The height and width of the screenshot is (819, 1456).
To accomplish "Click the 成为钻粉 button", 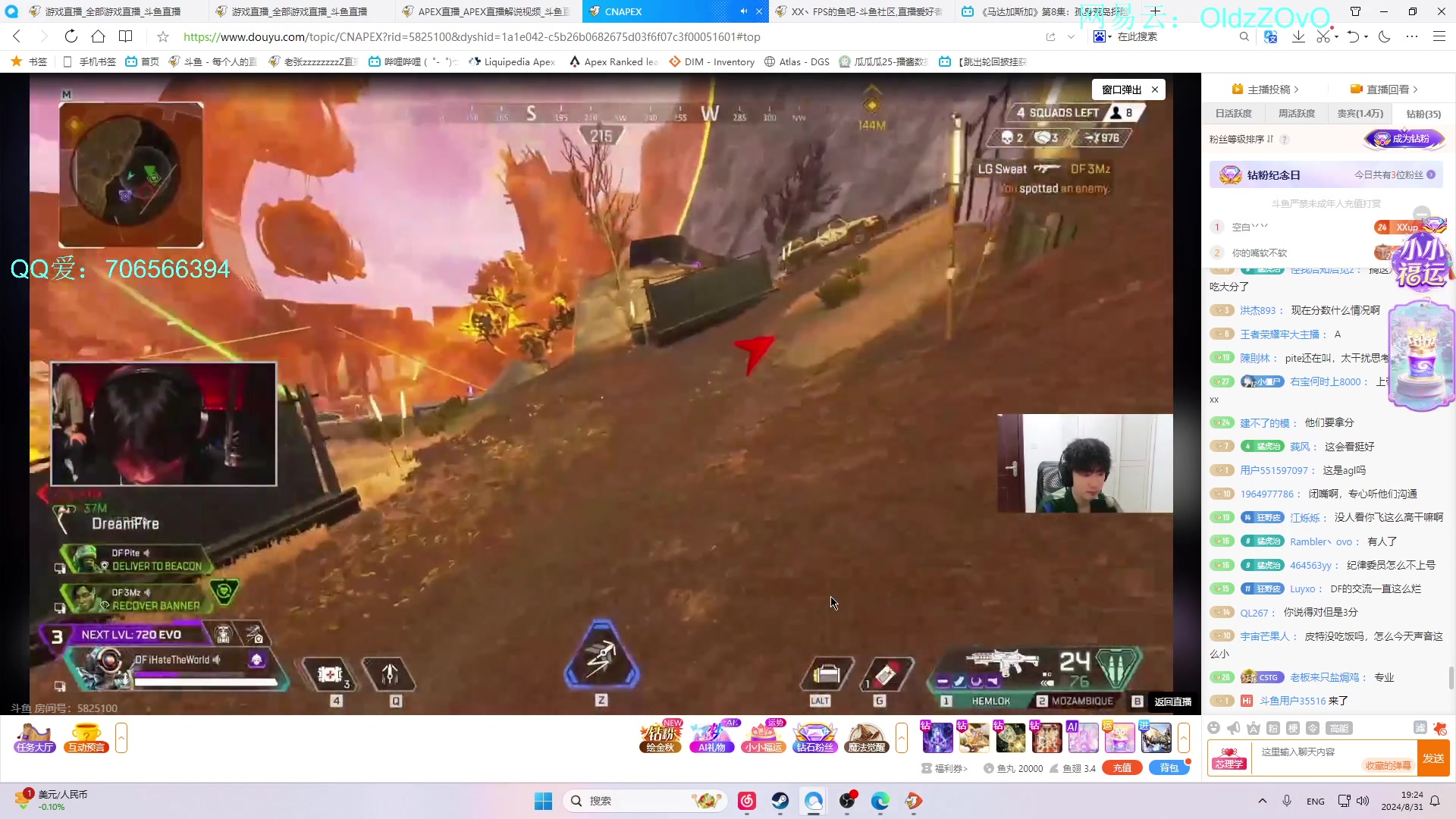I will pos(1404,139).
